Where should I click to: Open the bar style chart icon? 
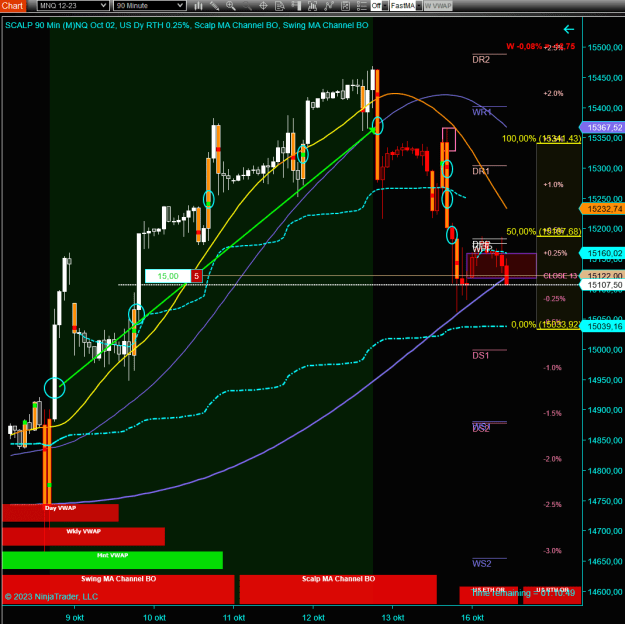(x=198, y=6)
